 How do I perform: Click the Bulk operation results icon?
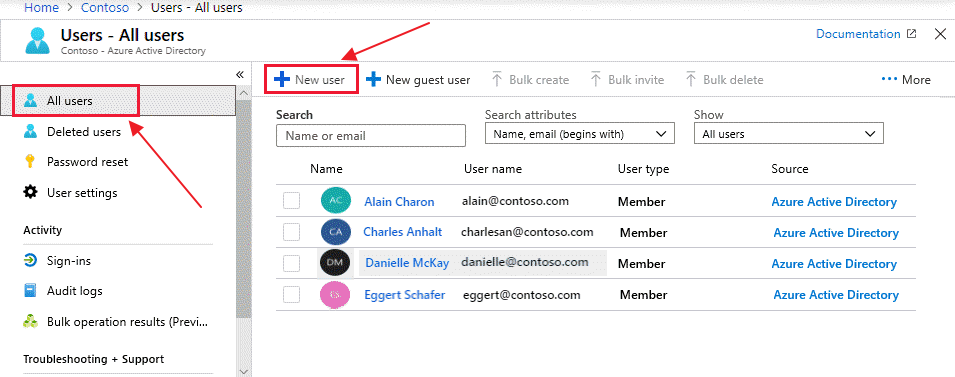point(30,322)
